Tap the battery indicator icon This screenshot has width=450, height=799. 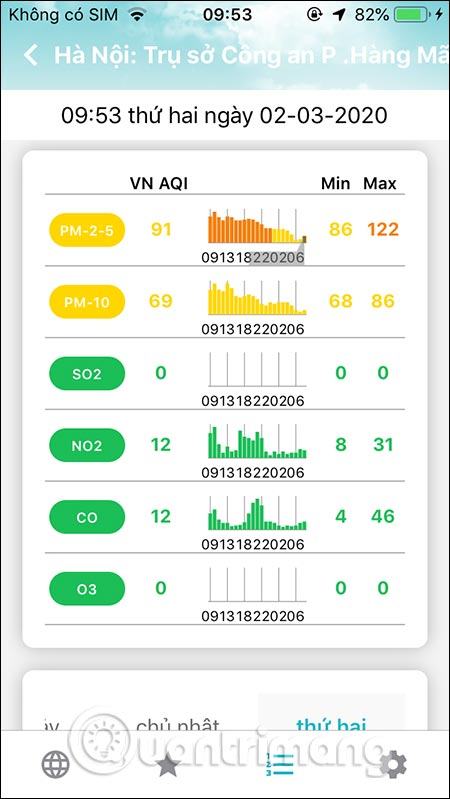(x=411, y=15)
